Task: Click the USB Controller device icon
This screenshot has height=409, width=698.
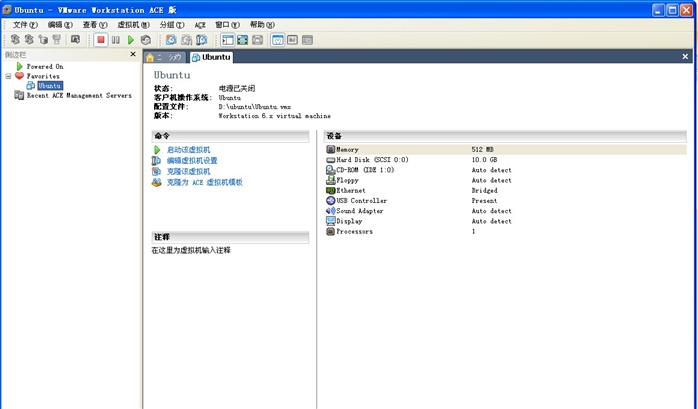Action: (x=330, y=201)
